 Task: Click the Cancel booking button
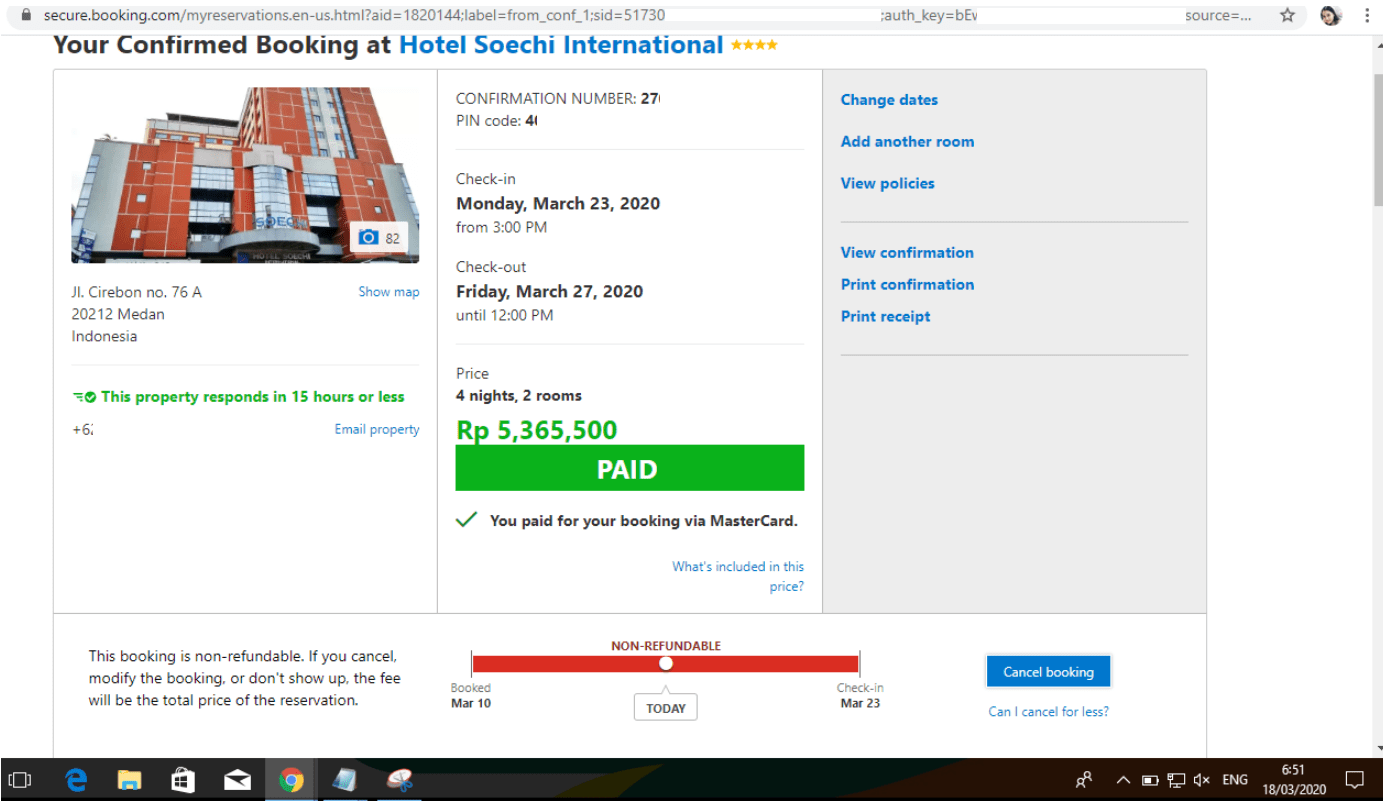[x=1048, y=672]
